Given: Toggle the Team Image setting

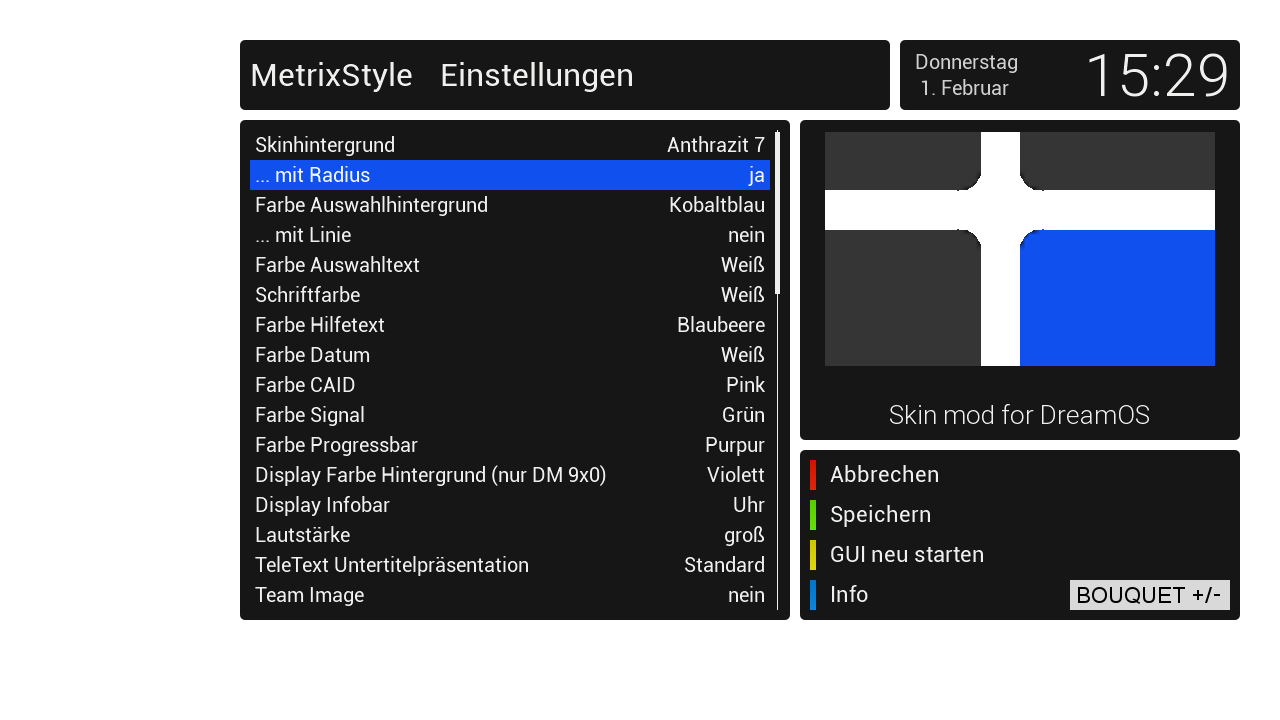Looking at the screenshot, I should click(510, 595).
